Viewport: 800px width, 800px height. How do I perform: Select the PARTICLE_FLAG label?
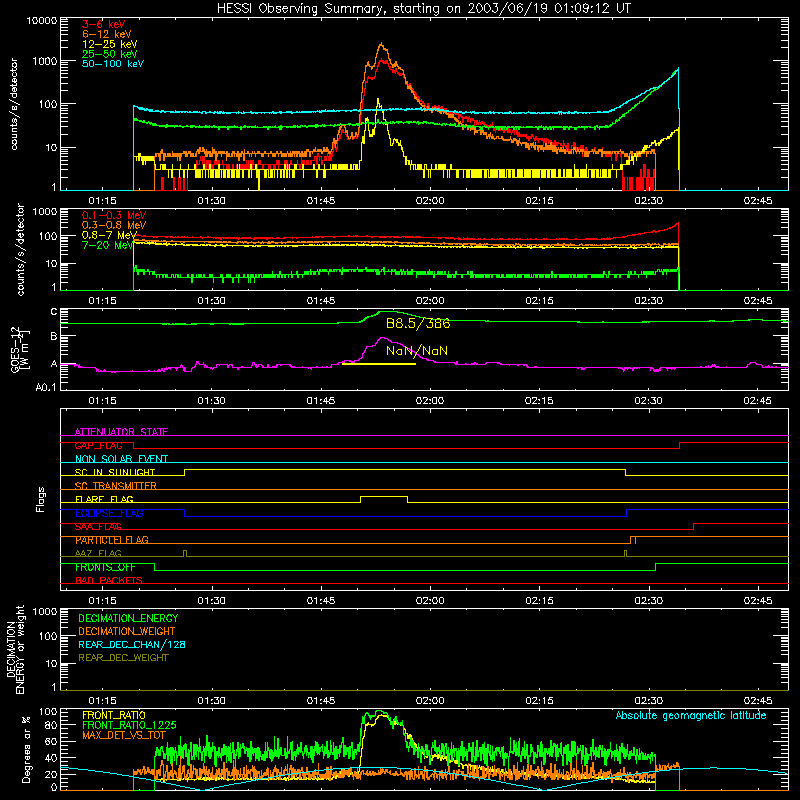112,540
